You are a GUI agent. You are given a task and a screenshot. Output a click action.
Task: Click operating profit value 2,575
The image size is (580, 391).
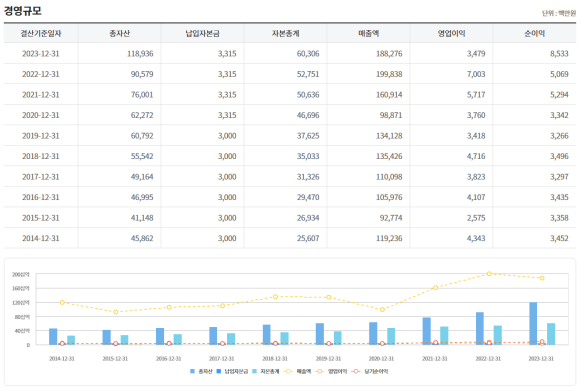click(x=476, y=218)
